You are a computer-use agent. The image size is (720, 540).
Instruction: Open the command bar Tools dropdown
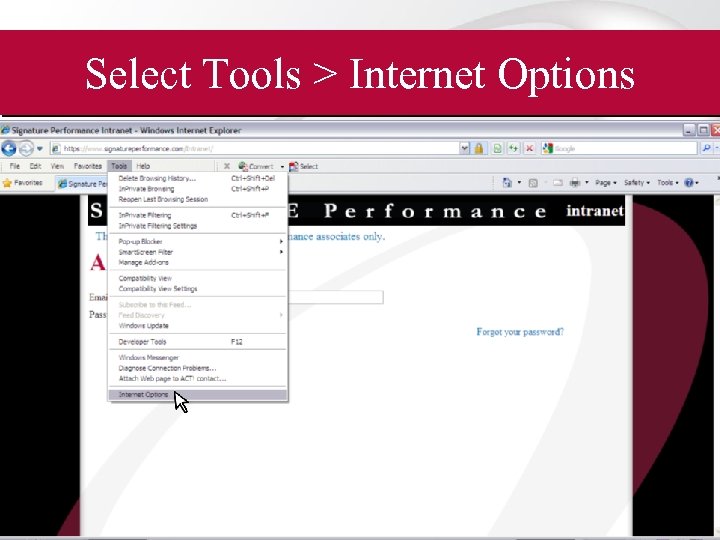pyautogui.click(x=668, y=183)
